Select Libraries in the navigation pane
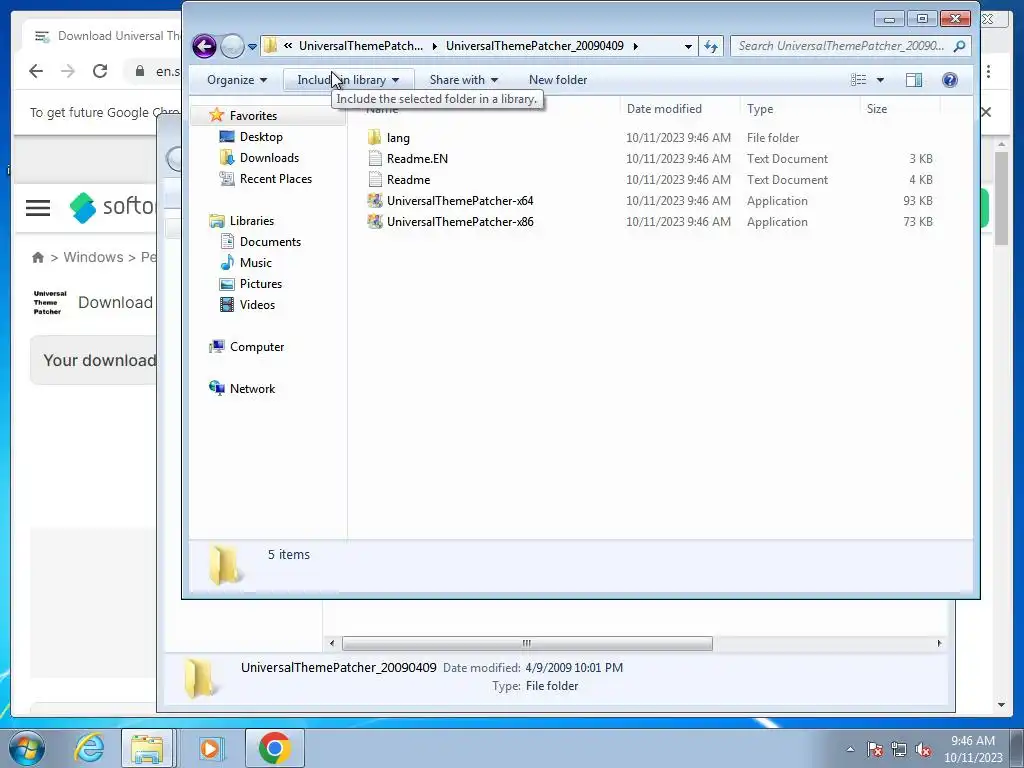Image resolution: width=1024 pixels, height=768 pixels. (251, 221)
